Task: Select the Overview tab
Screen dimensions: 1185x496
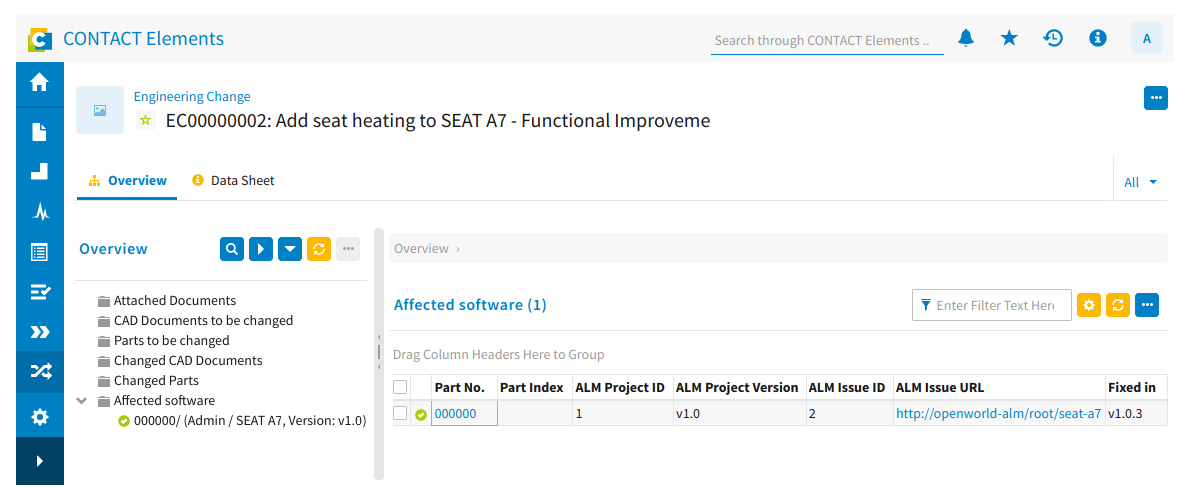Action: 127,181
